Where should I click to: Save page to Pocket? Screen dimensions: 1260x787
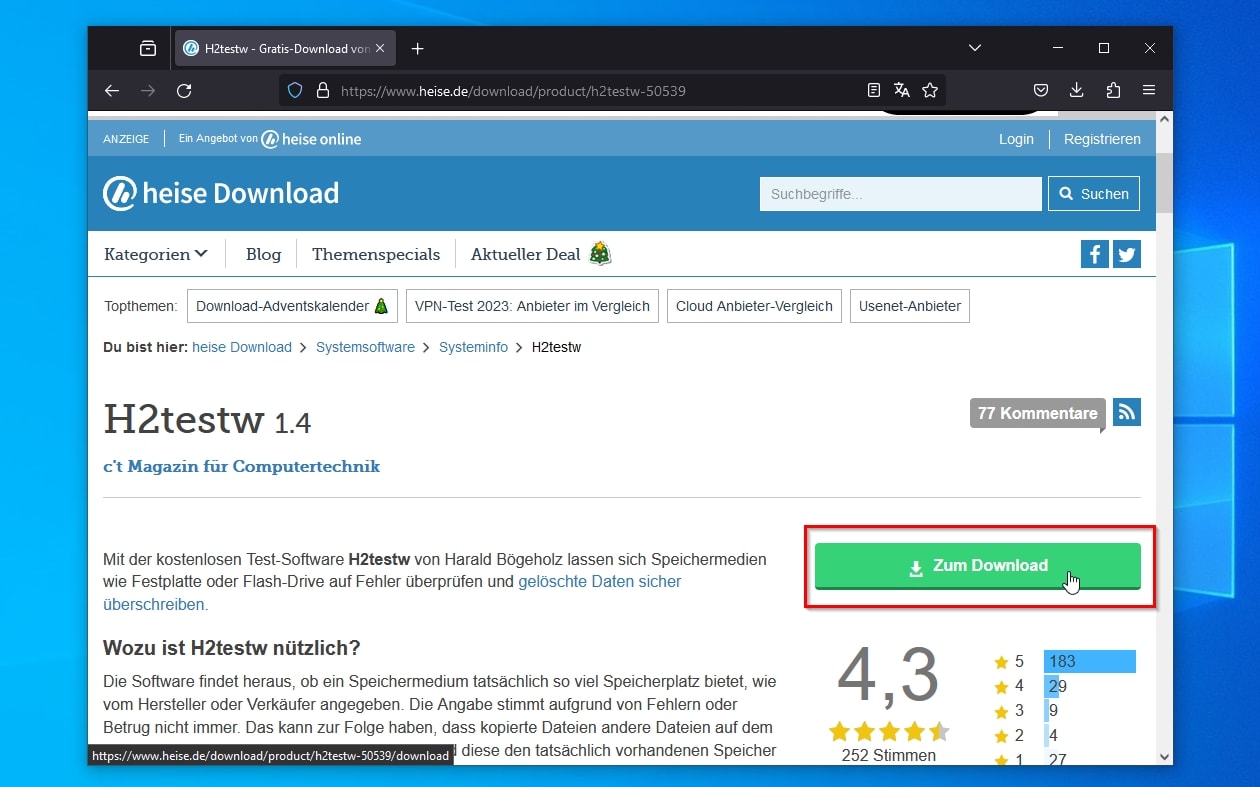click(1041, 90)
